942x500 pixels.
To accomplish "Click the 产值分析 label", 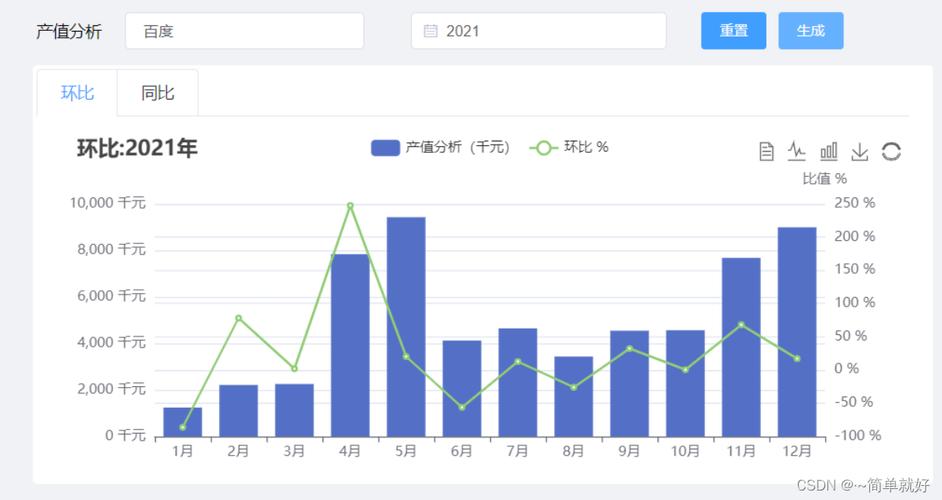I will tap(68, 31).
